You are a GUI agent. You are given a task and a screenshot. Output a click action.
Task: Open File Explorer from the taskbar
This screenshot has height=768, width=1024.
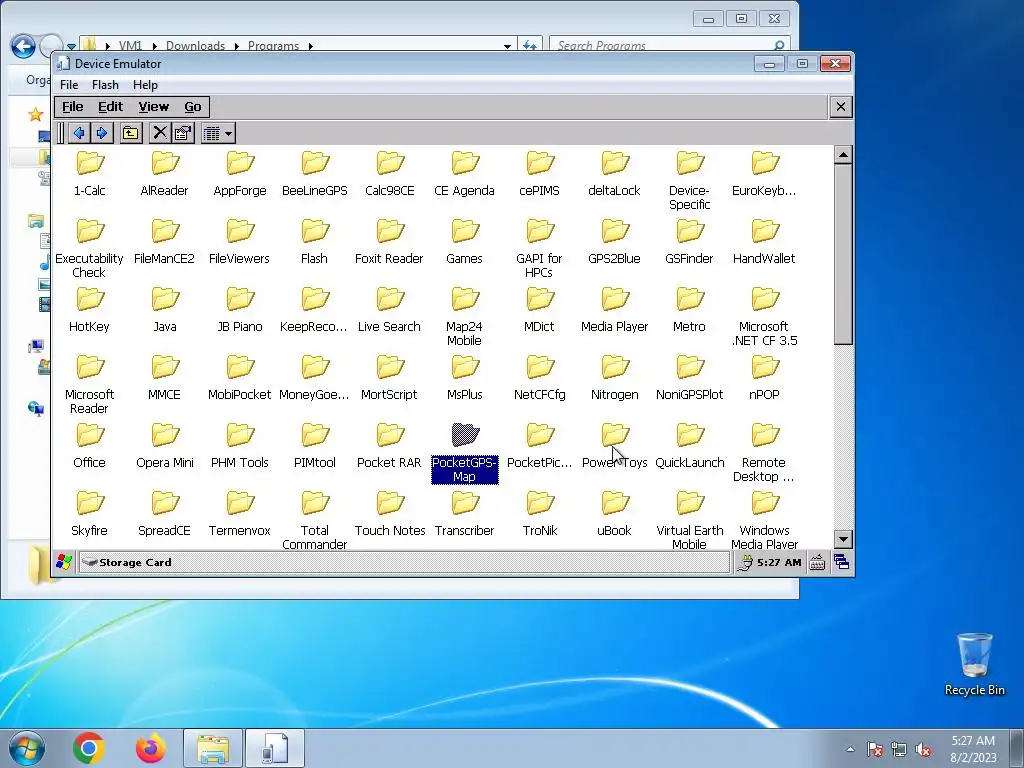click(x=213, y=748)
